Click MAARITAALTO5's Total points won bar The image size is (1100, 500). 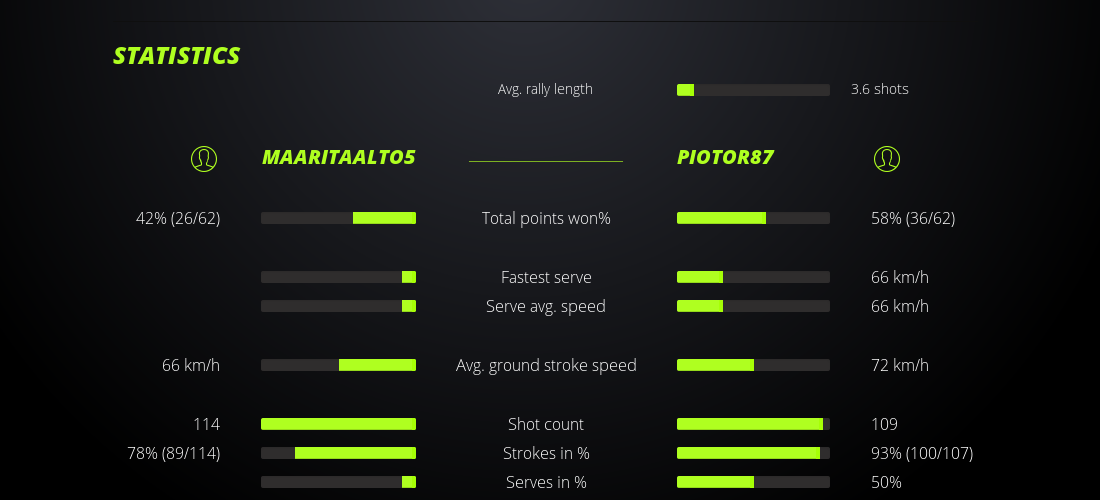click(x=338, y=218)
